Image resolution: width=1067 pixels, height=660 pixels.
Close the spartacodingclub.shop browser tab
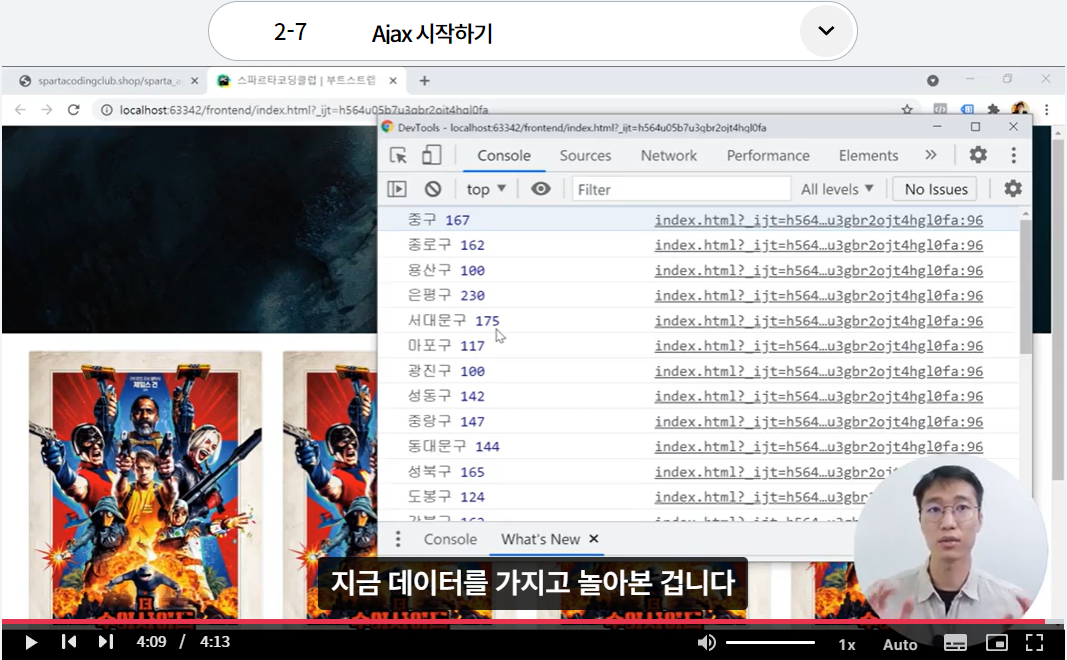click(x=195, y=81)
